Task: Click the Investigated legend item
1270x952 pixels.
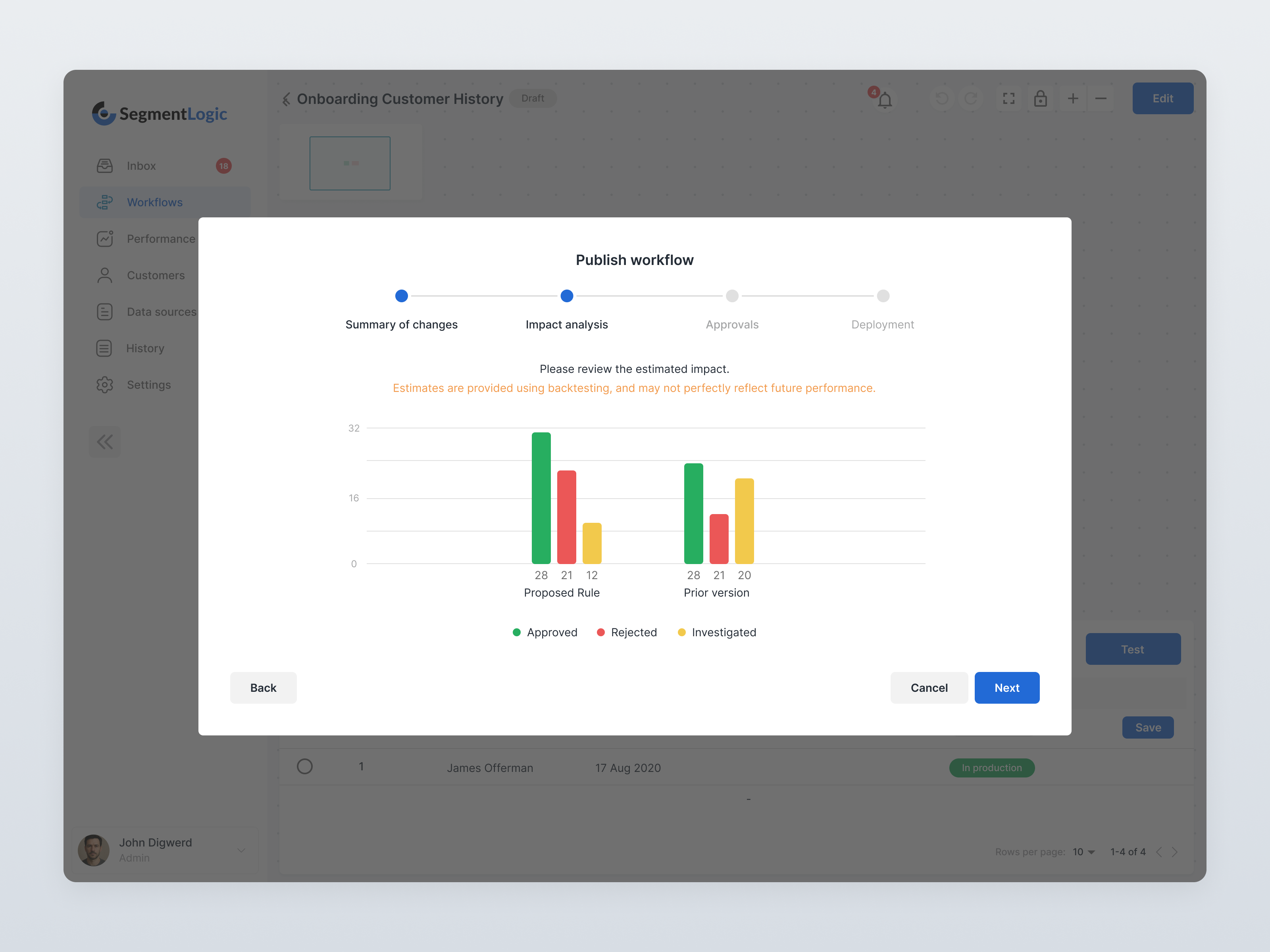Action: (717, 632)
